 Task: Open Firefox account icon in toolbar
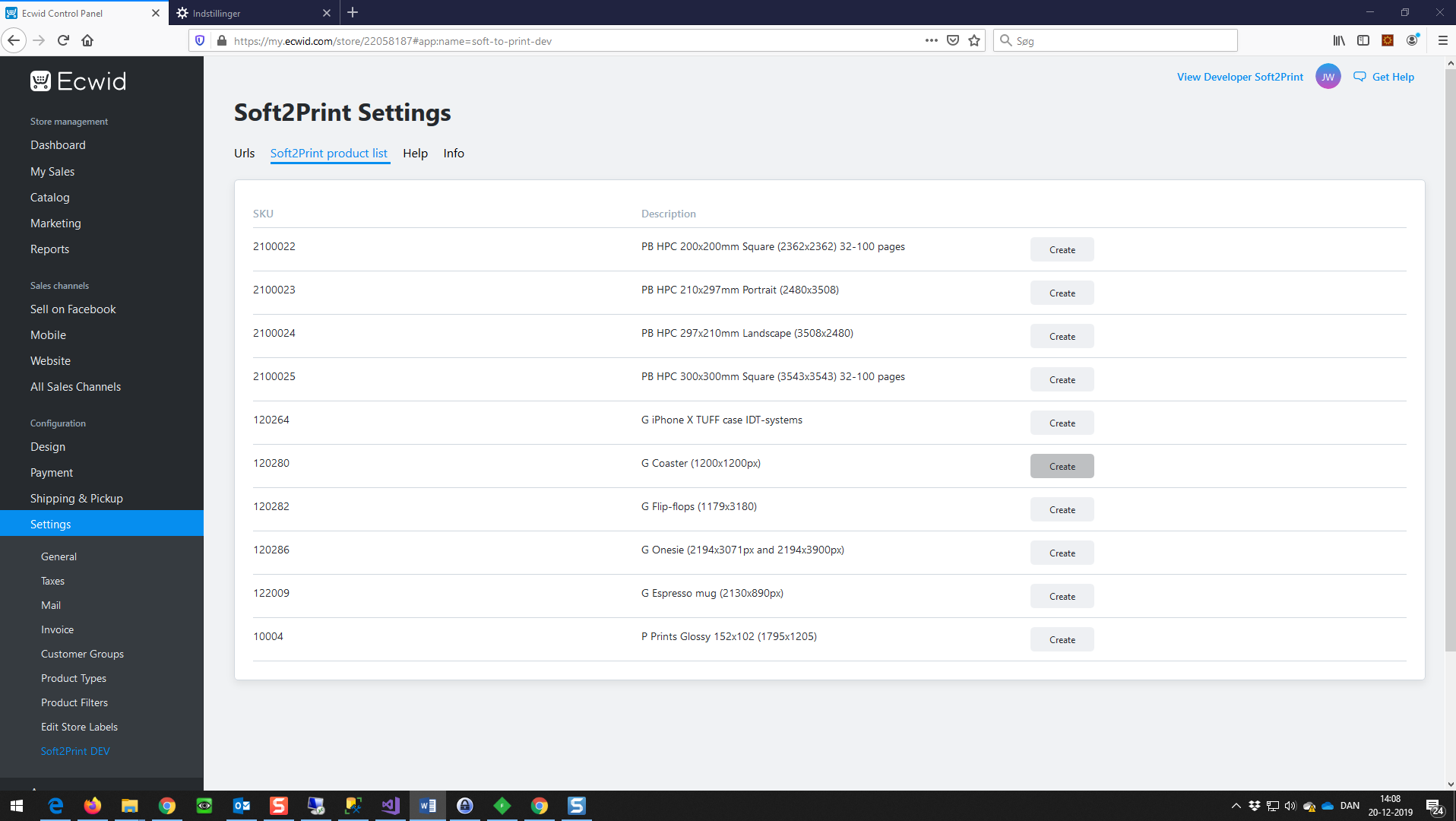[x=1412, y=40]
